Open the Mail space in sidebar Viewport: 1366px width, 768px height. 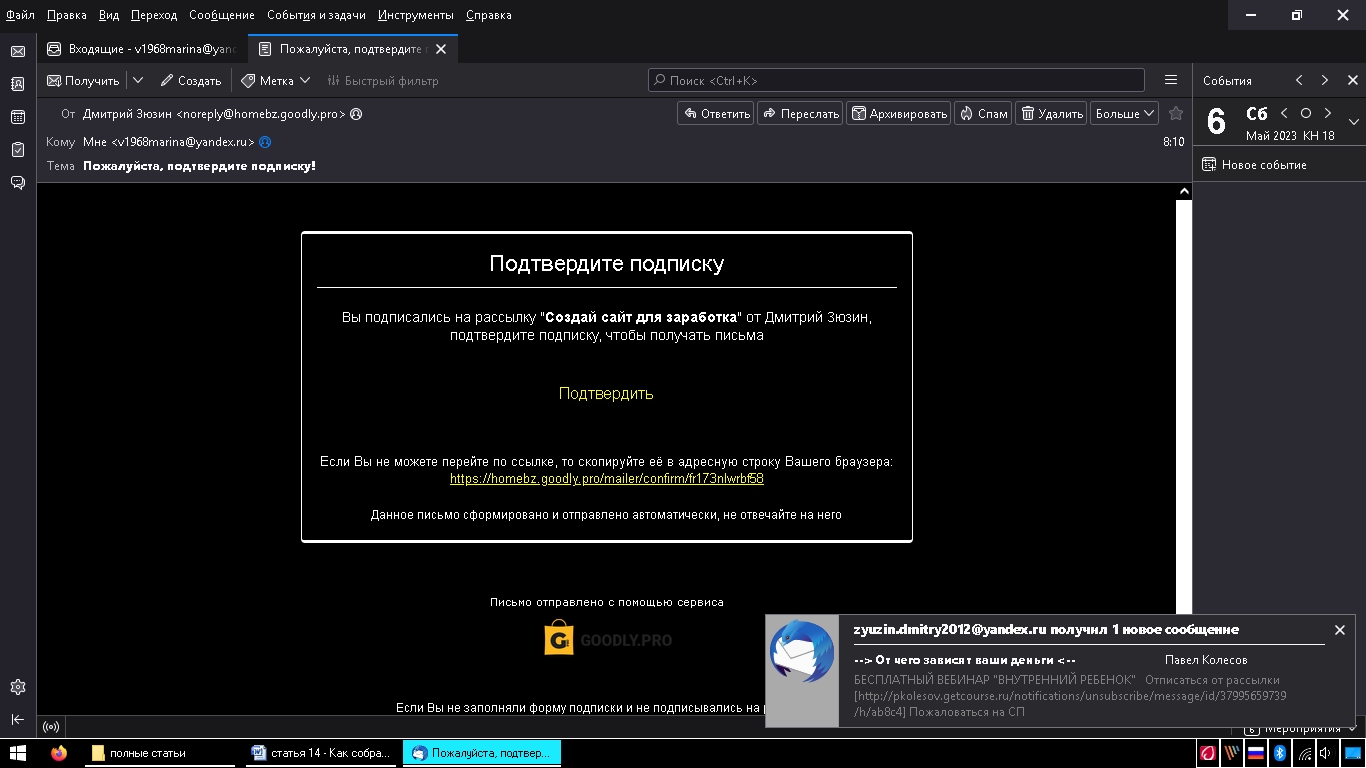click(x=17, y=52)
